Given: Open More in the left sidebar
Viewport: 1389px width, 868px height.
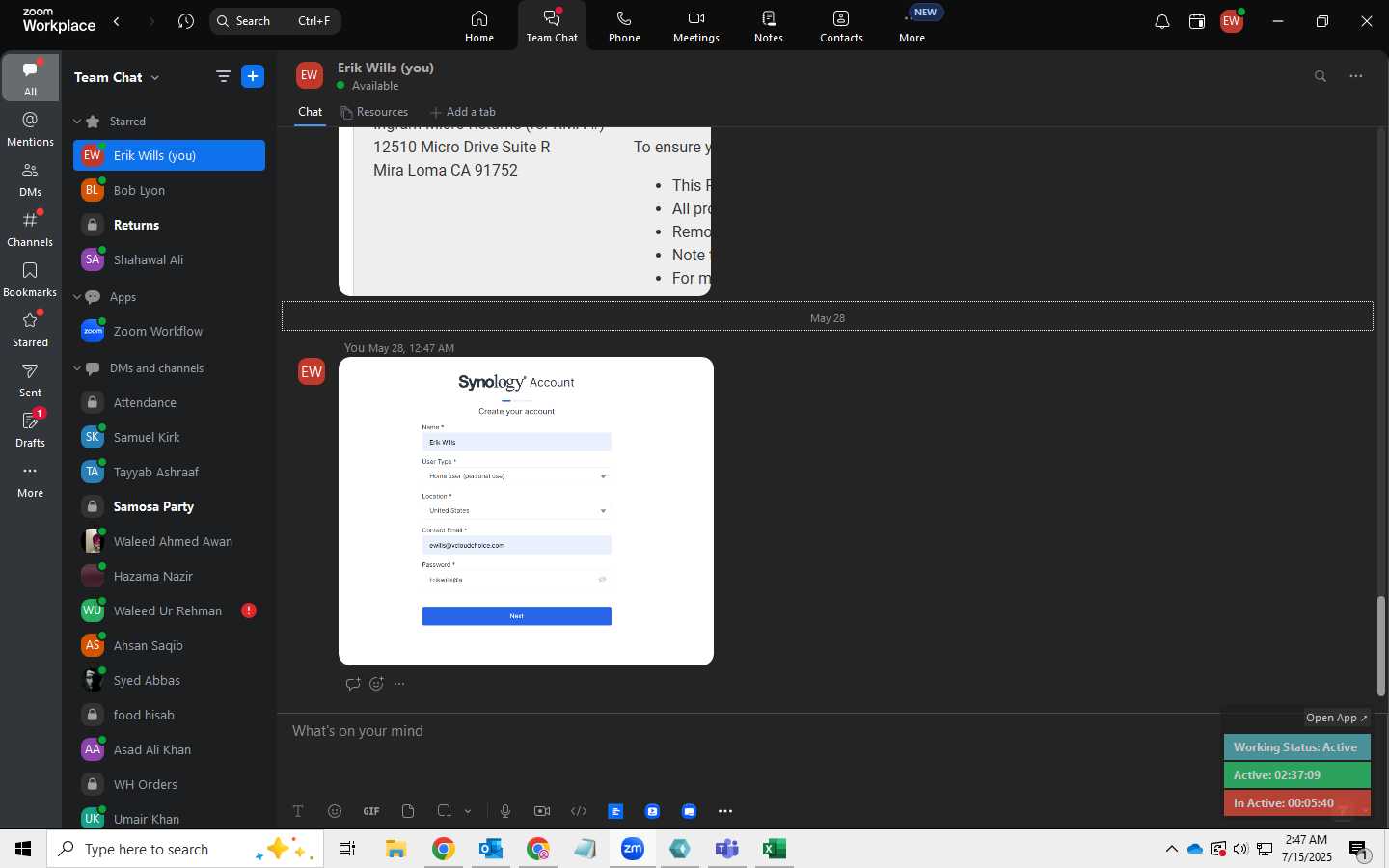Looking at the screenshot, I should coord(30,479).
